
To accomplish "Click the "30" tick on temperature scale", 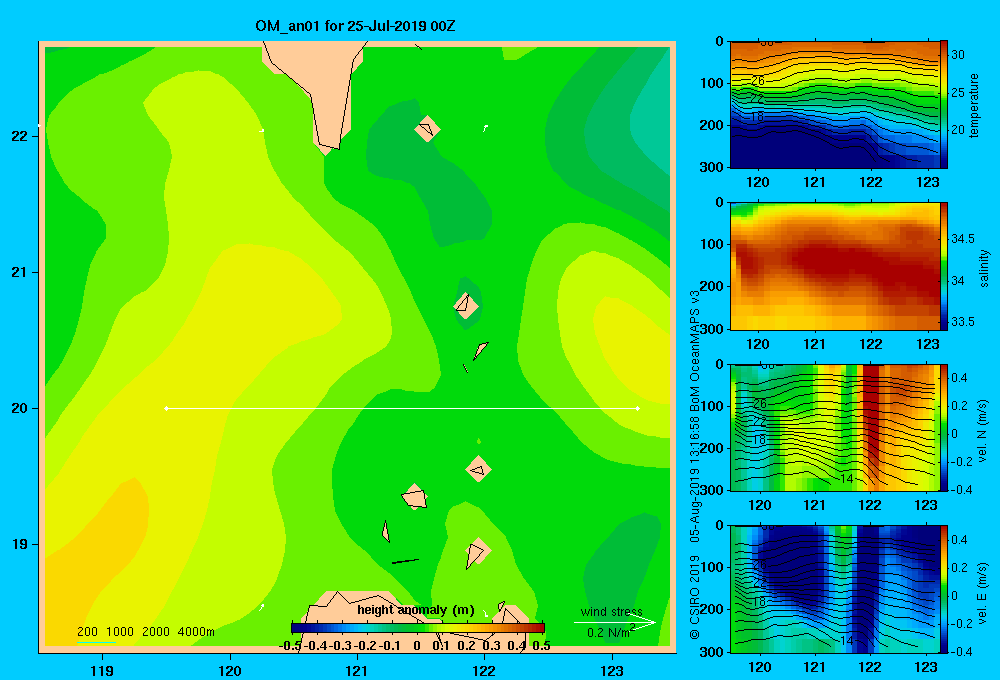I will pyautogui.click(x=958, y=55).
